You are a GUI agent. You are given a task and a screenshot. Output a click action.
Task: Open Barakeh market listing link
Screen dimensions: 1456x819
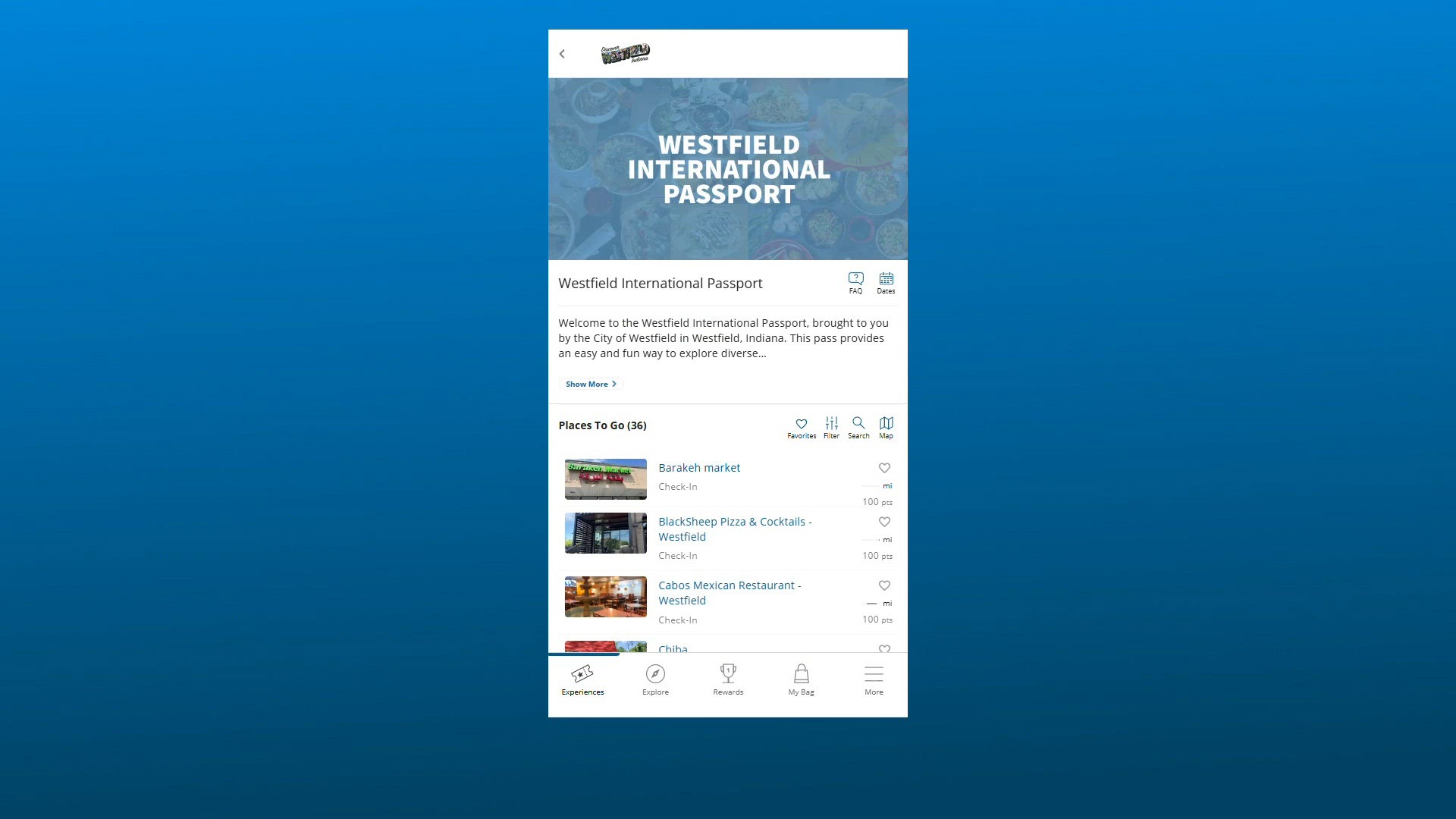(x=699, y=468)
